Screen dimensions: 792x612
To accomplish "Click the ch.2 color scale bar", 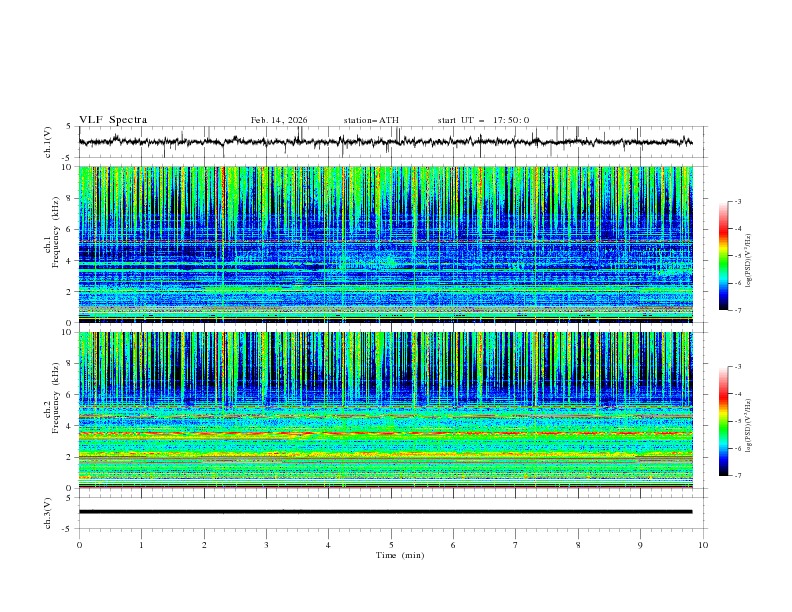I will pyautogui.click(x=724, y=421).
